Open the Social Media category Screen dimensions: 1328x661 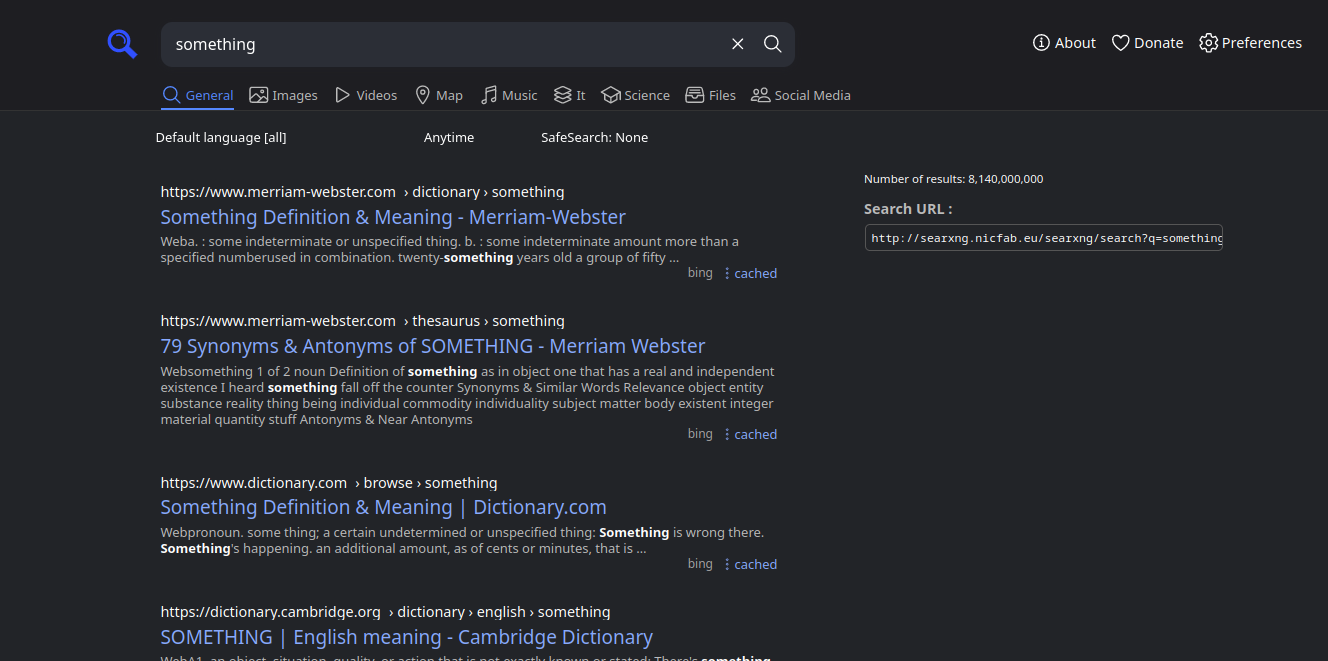click(800, 95)
